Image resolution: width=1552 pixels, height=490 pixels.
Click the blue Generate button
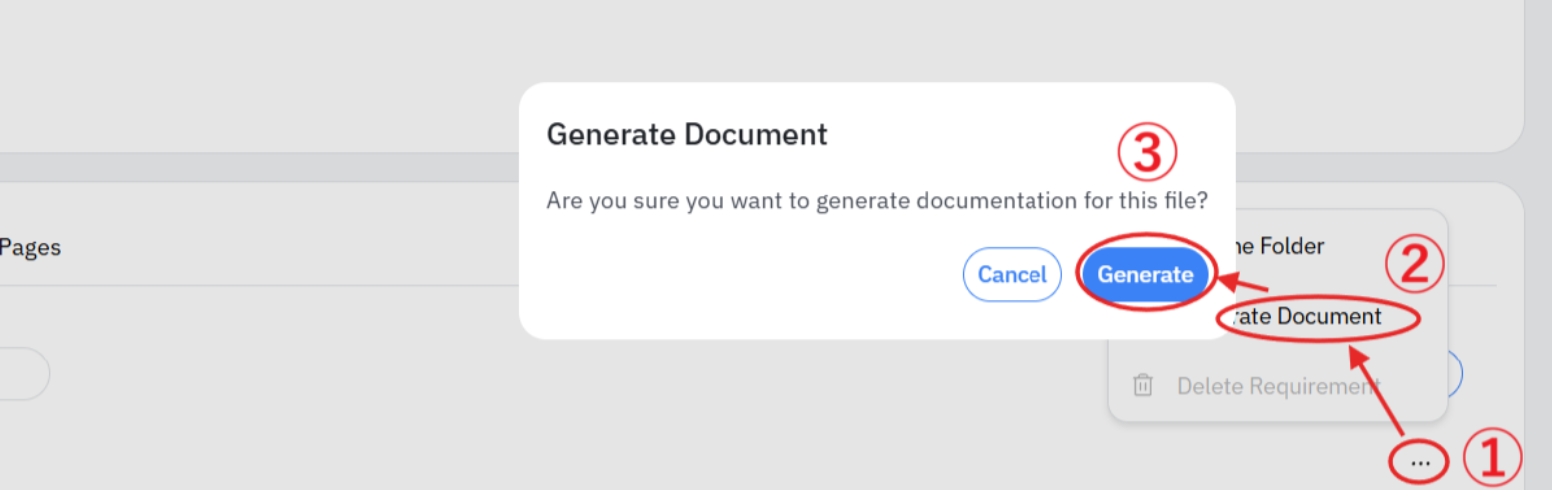pos(1145,274)
